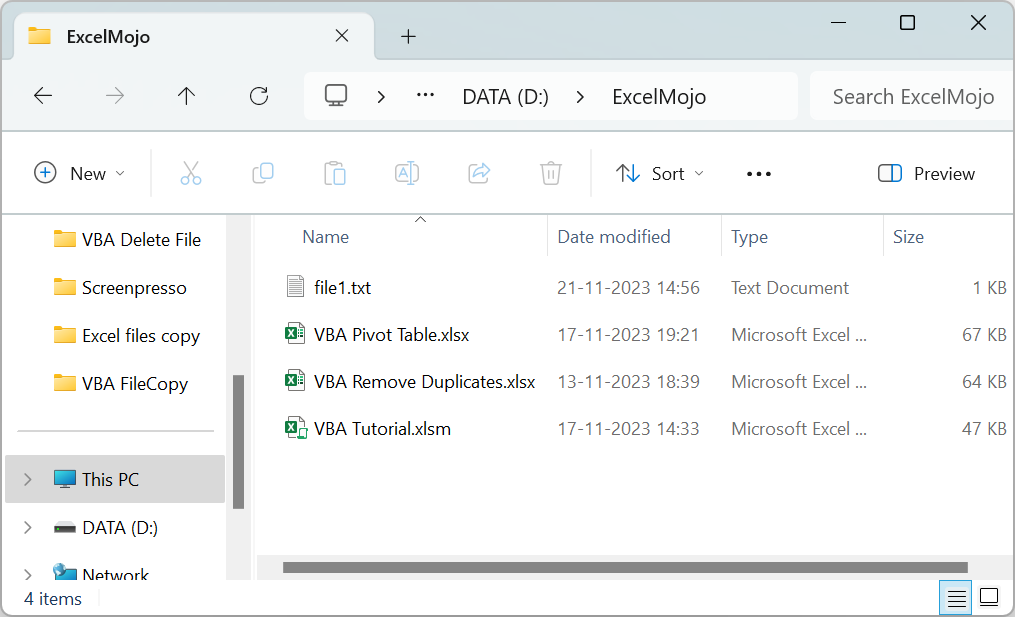Select the file1.txt file name

[342, 287]
